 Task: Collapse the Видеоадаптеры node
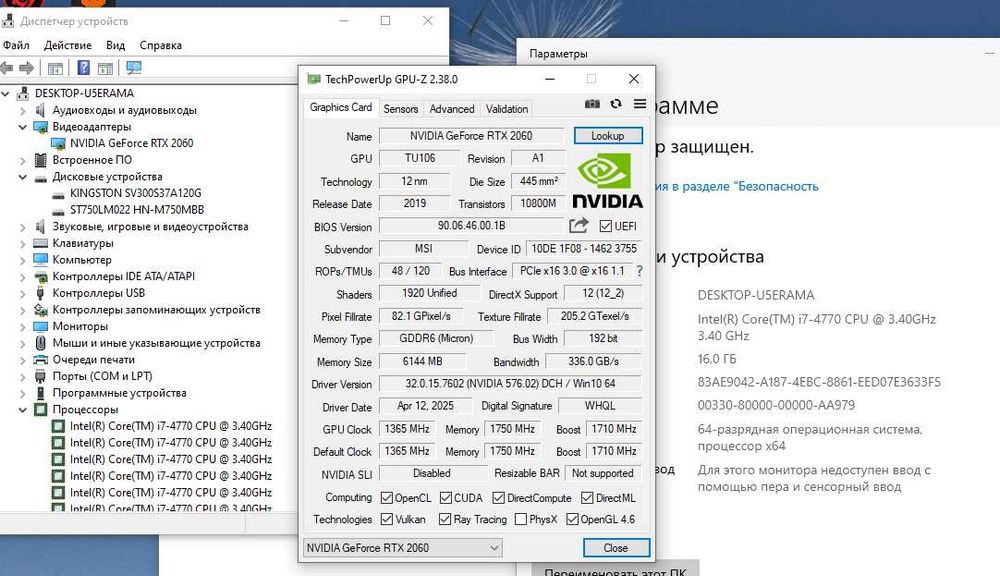point(23,127)
